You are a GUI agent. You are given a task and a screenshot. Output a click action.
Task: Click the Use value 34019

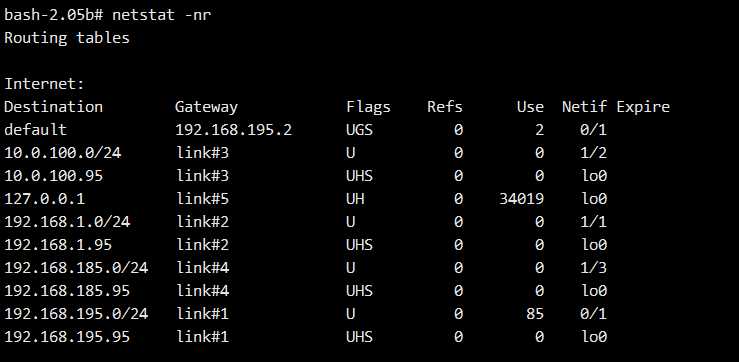(522, 199)
